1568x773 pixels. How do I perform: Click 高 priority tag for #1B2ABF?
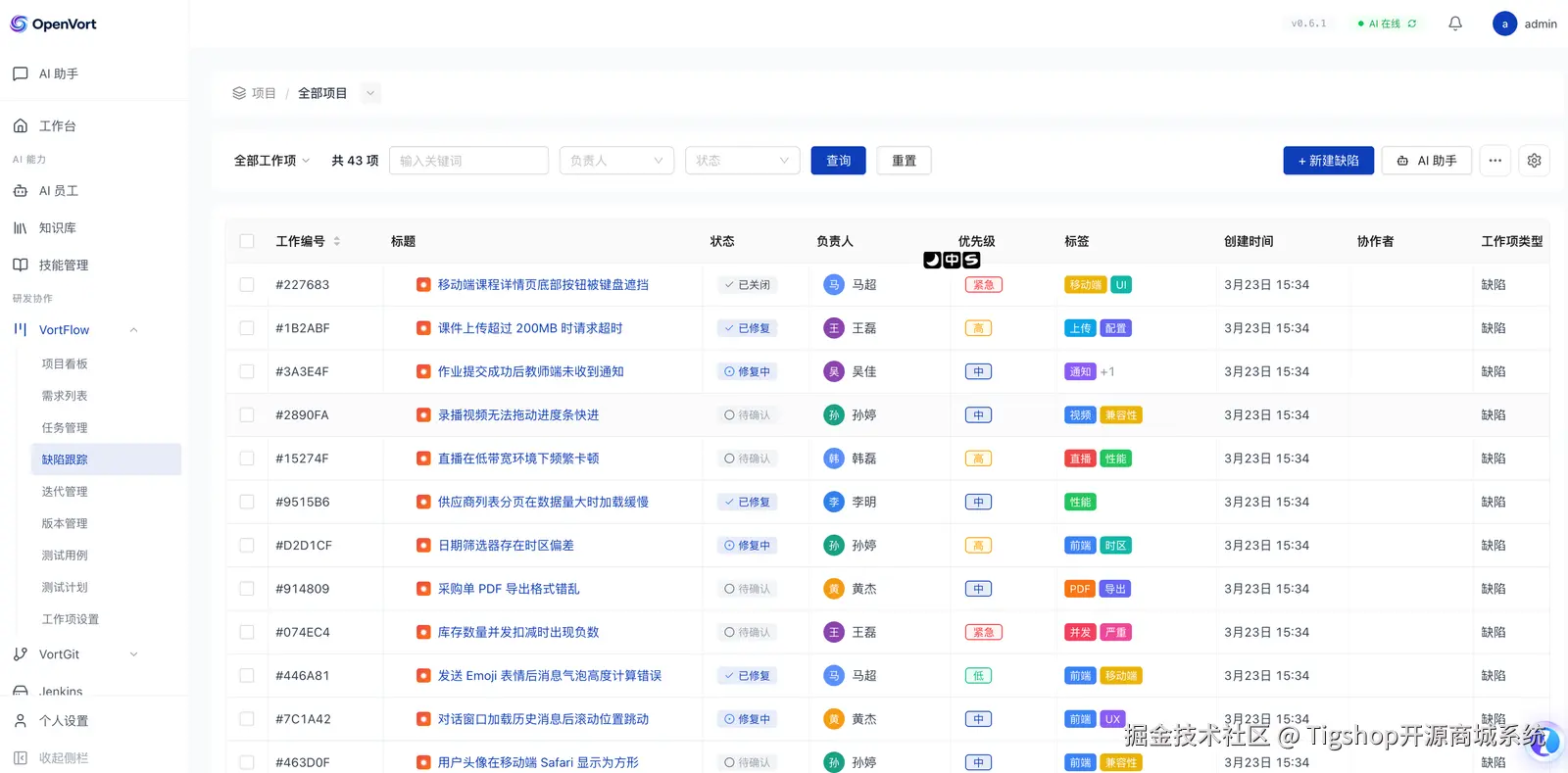(978, 328)
